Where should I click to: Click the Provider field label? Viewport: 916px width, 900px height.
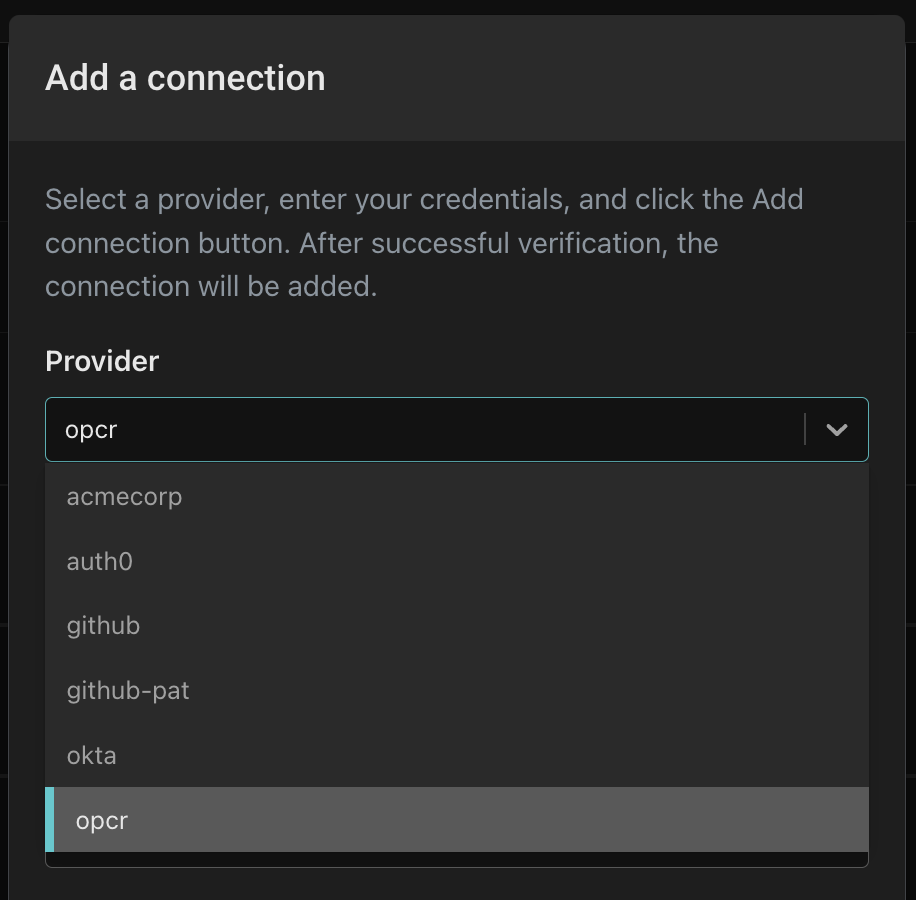pos(102,361)
